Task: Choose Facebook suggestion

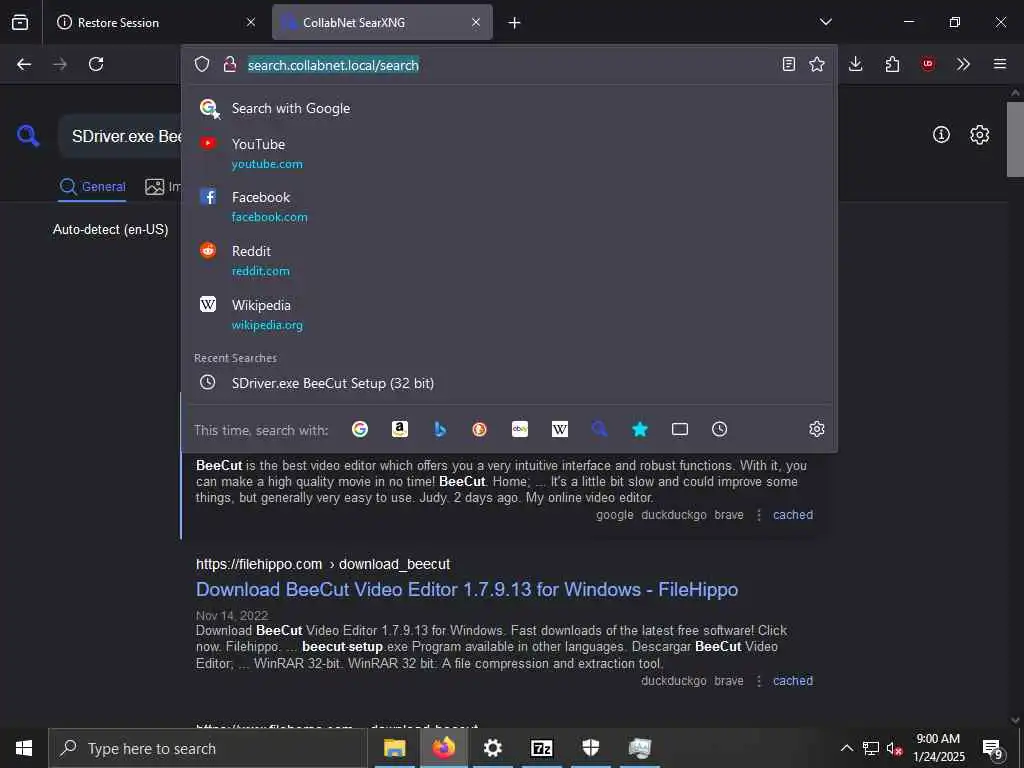Action: (509, 206)
